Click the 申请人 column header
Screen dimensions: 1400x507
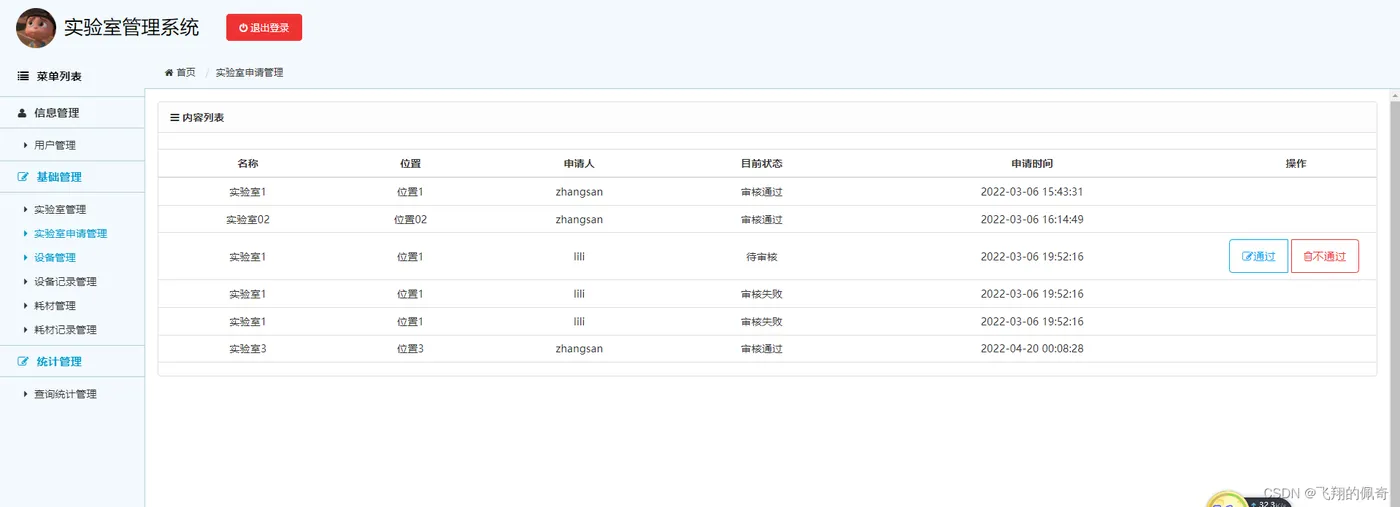[579, 164]
